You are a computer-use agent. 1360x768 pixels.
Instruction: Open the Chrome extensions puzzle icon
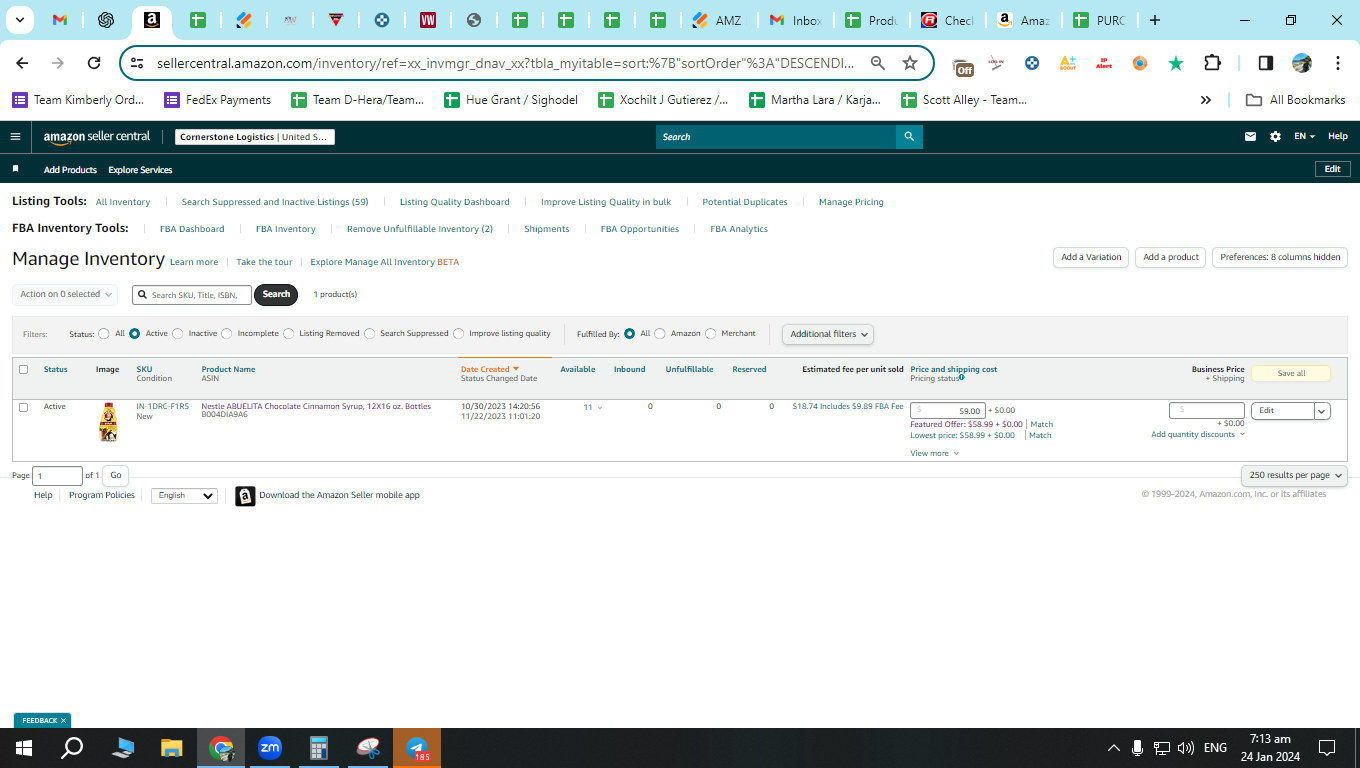pyautogui.click(x=1212, y=63)
